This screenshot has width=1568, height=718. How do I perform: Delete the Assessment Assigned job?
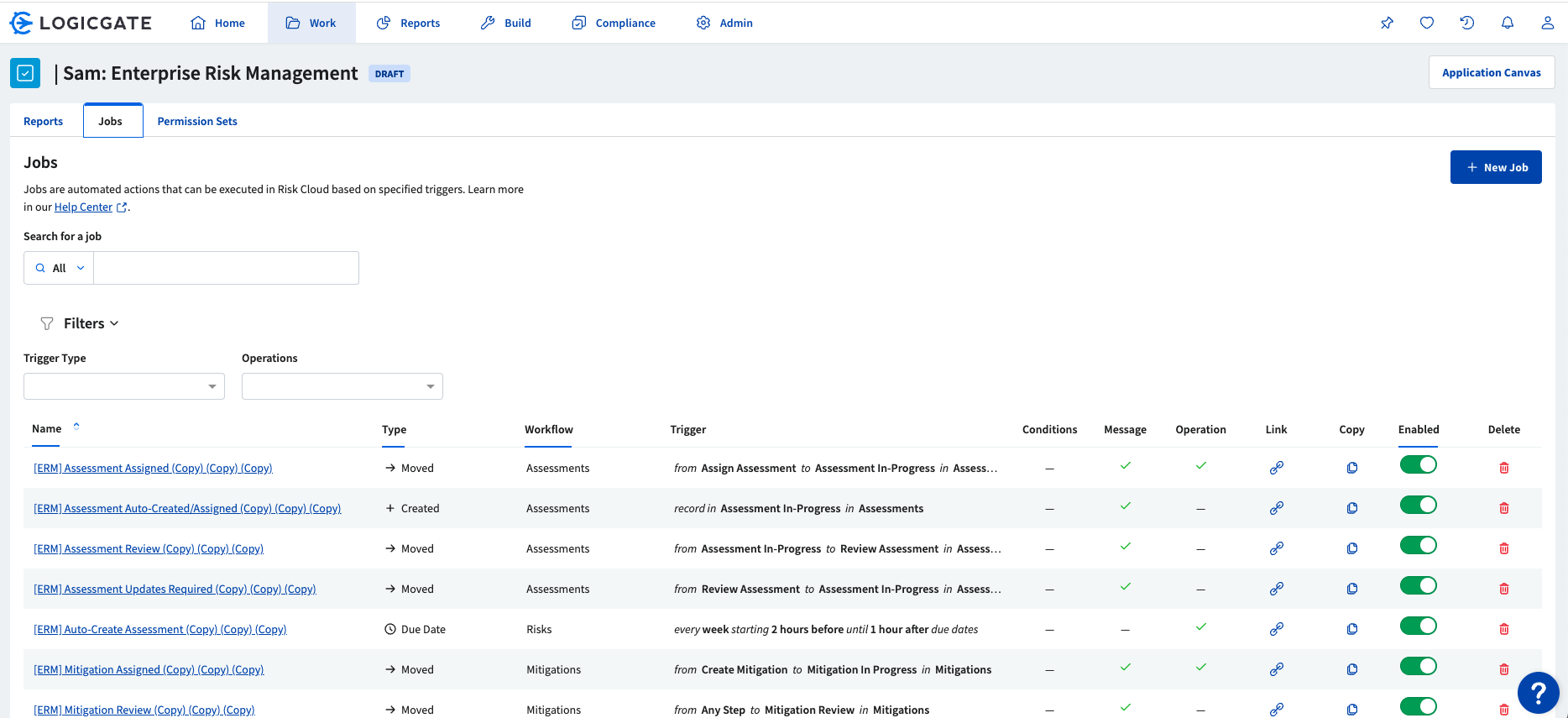click(1504, 468)
